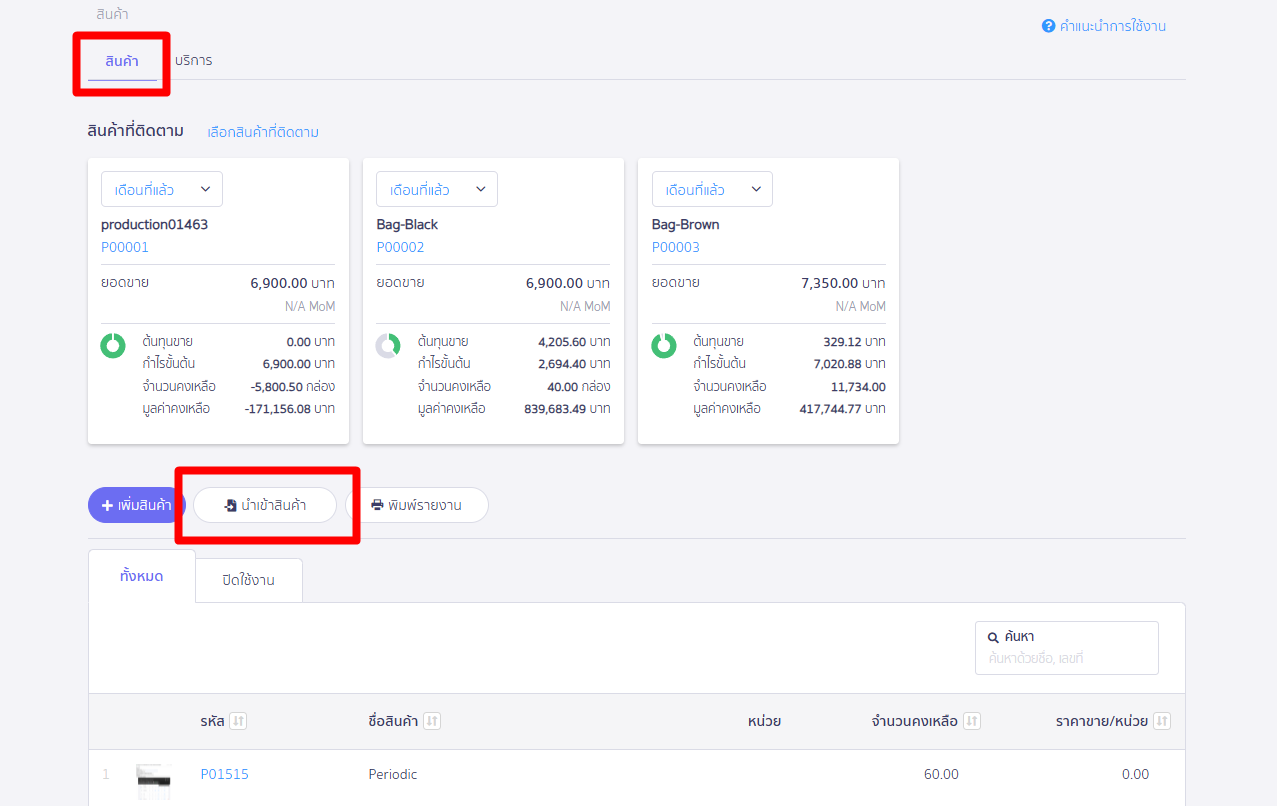Click the พิมพ์รายงาน print button

pyautogui.click(x=417, y=505)
